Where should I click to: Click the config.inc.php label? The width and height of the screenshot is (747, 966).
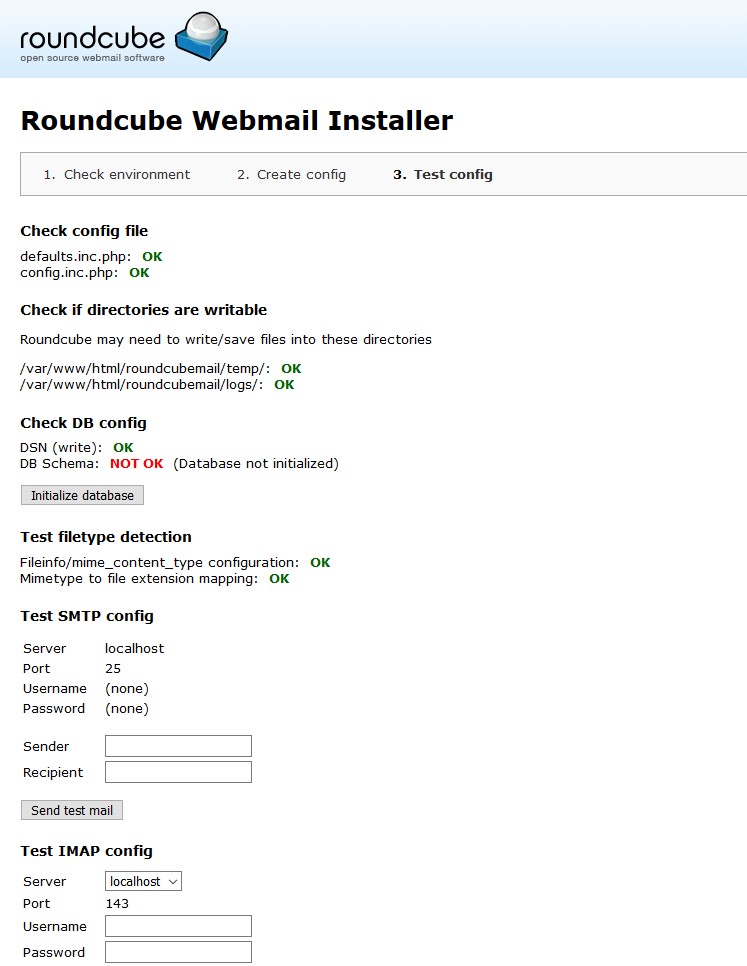coord(69,272)
